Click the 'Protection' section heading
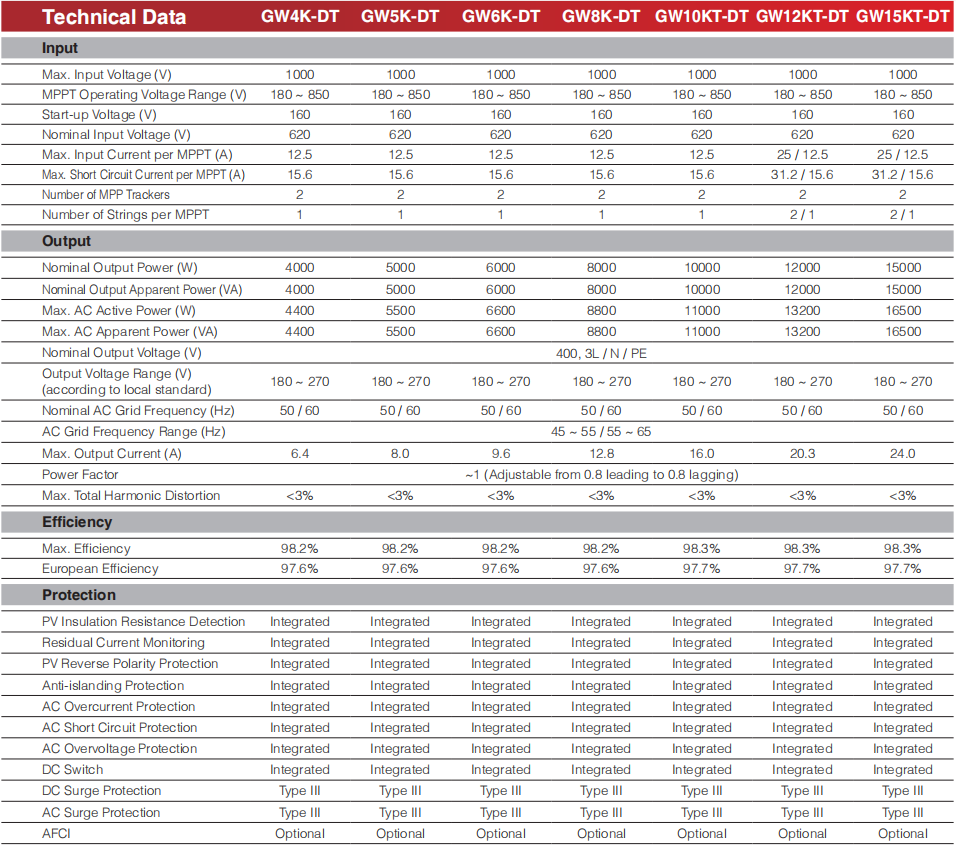Image resolution: width=956 pixels, height=849 pixels. pyautogui.click(x=79, y=595)
